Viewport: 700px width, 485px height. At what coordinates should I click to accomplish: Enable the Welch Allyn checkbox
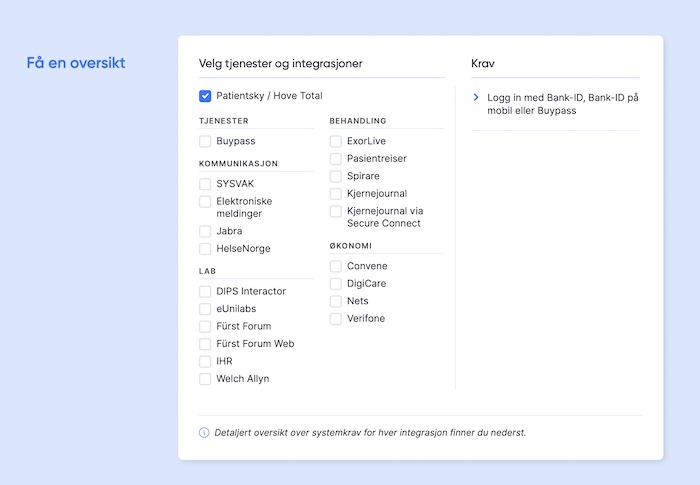205,379
